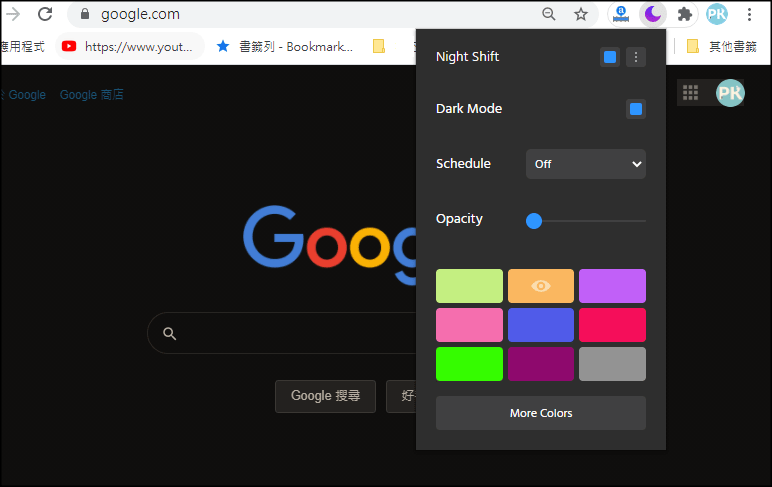Open the YouTube bookmark
772x487 pixels.
130,47
